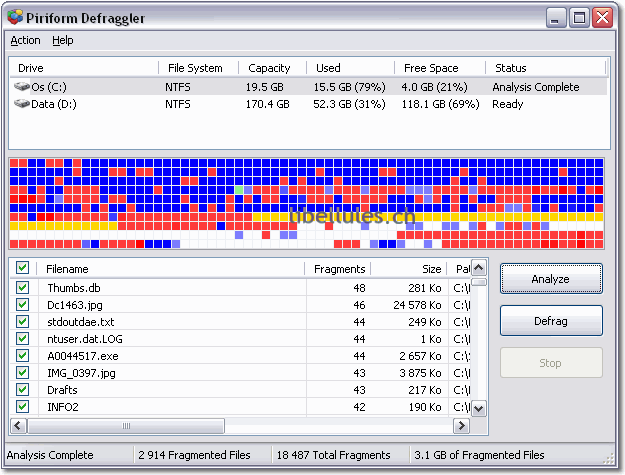Sort by the Used column header
The image size is (625, 475).
click(350, 68)
